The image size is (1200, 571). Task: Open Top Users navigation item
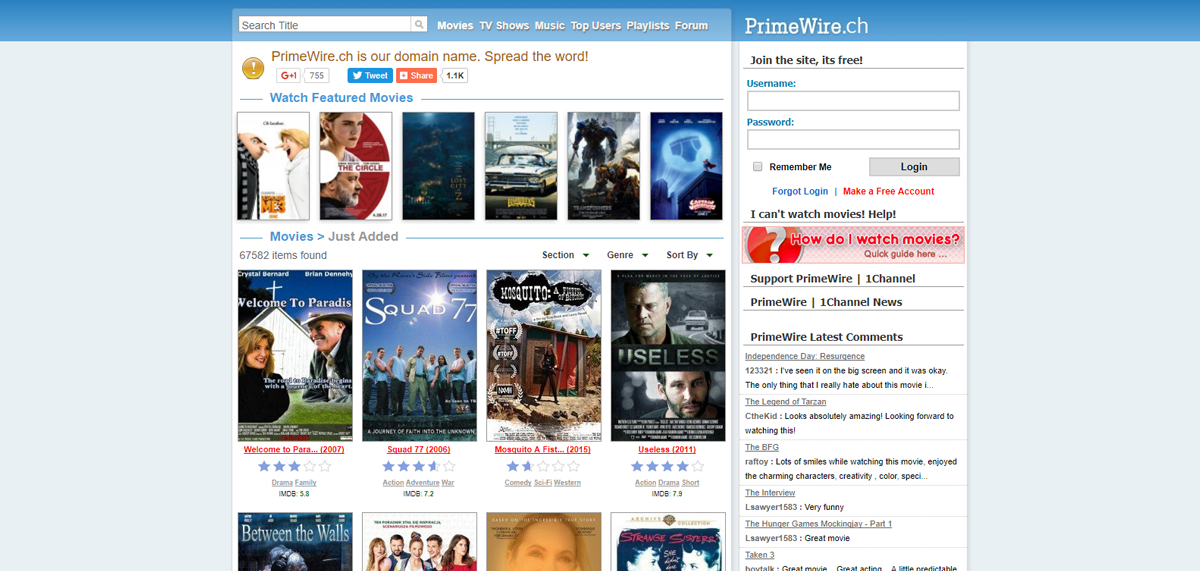coord(596,26)
